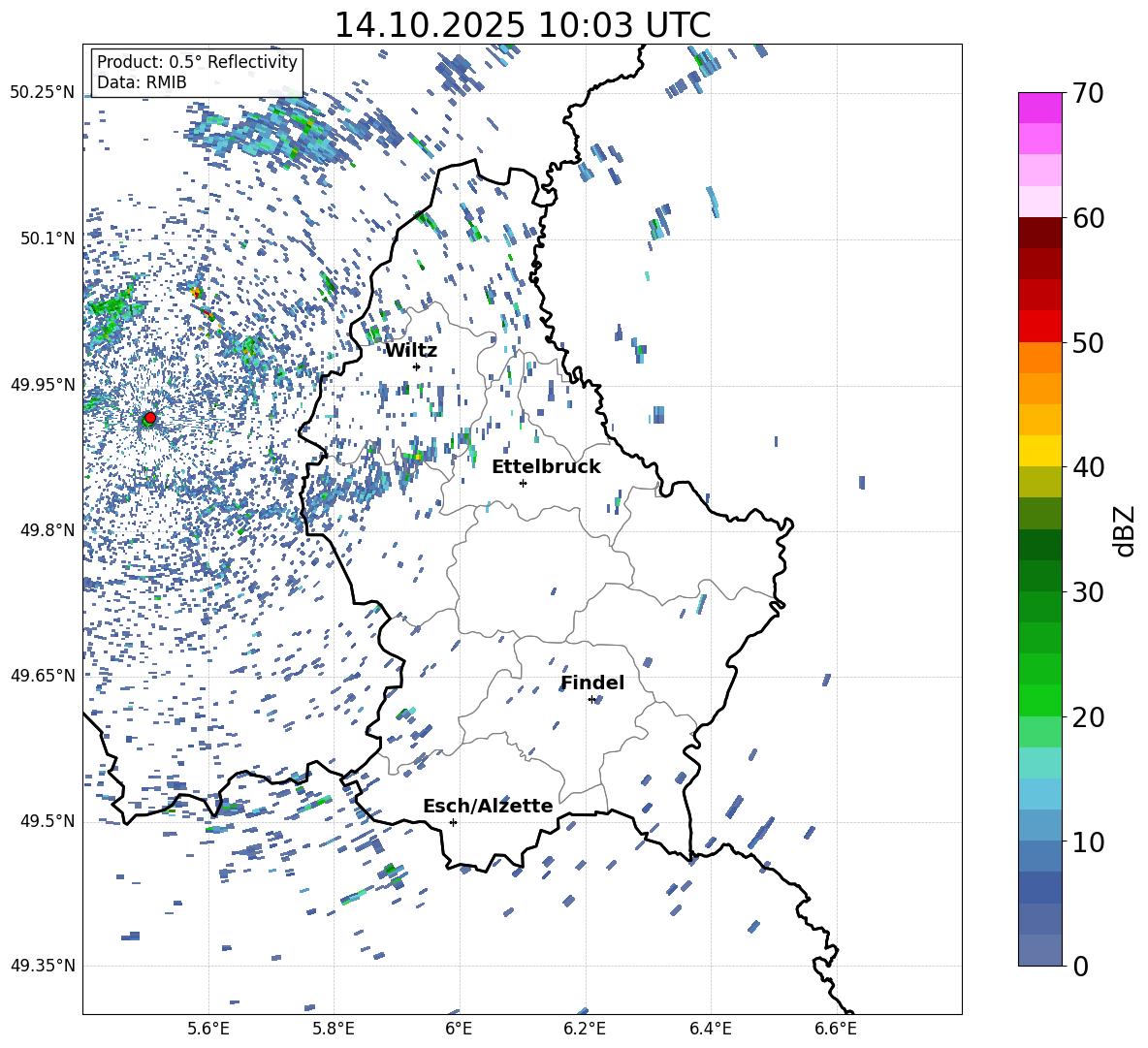Click the Findel station cross marker

click(591, 700)
